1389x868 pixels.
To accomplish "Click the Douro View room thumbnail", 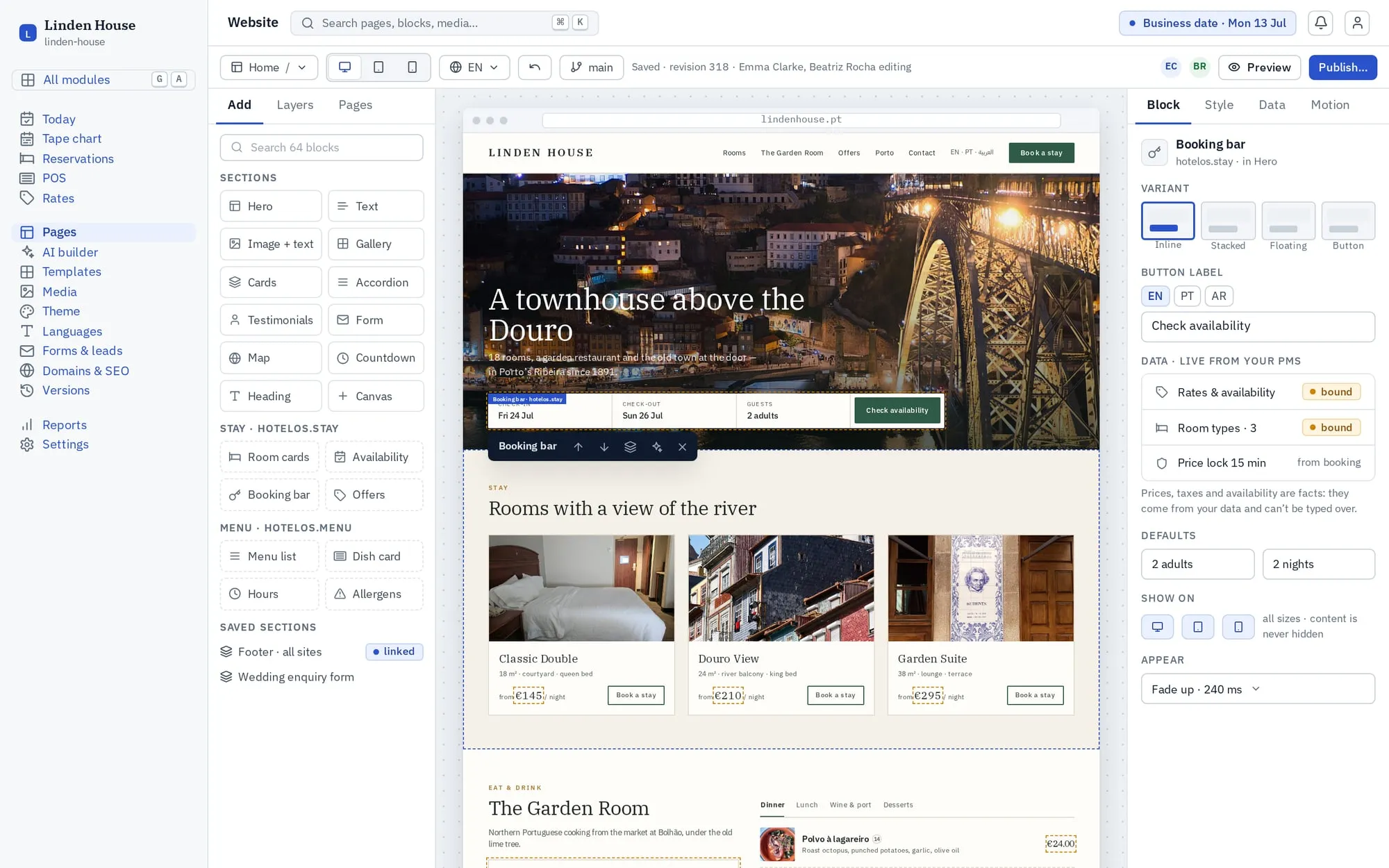I will [x=781, y=588].
